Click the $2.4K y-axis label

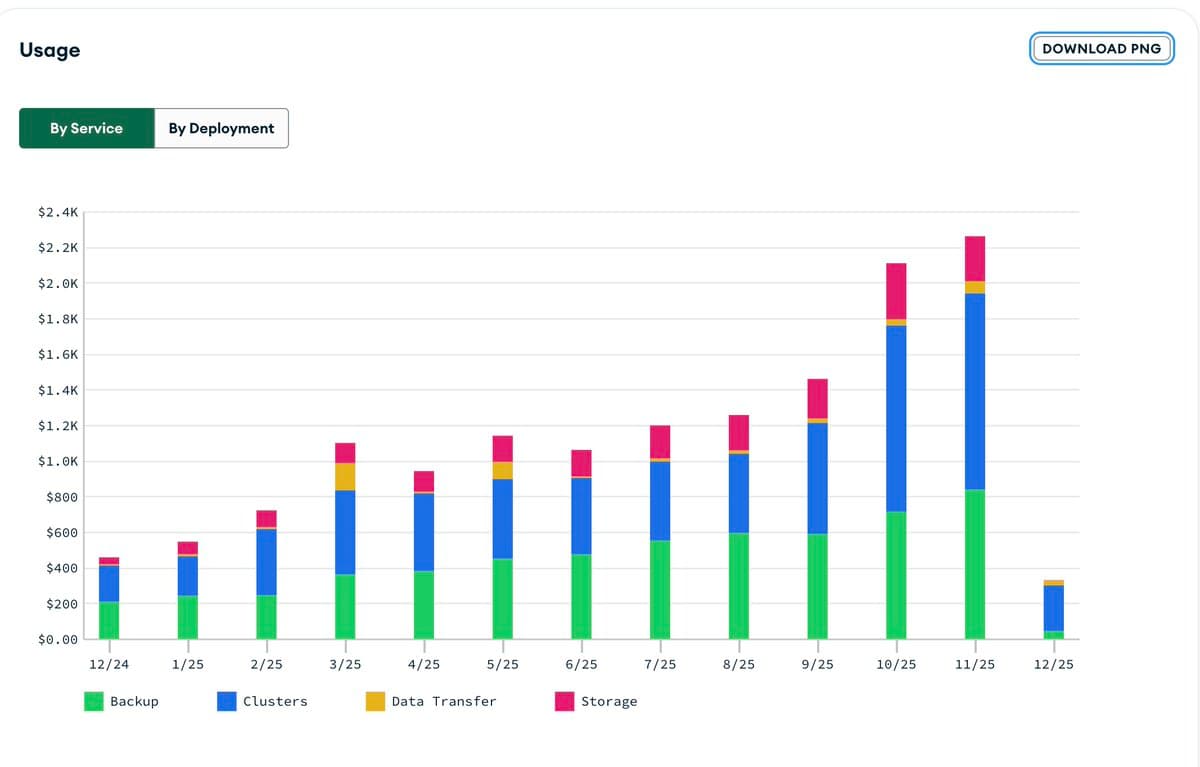[x=57, y=213]
